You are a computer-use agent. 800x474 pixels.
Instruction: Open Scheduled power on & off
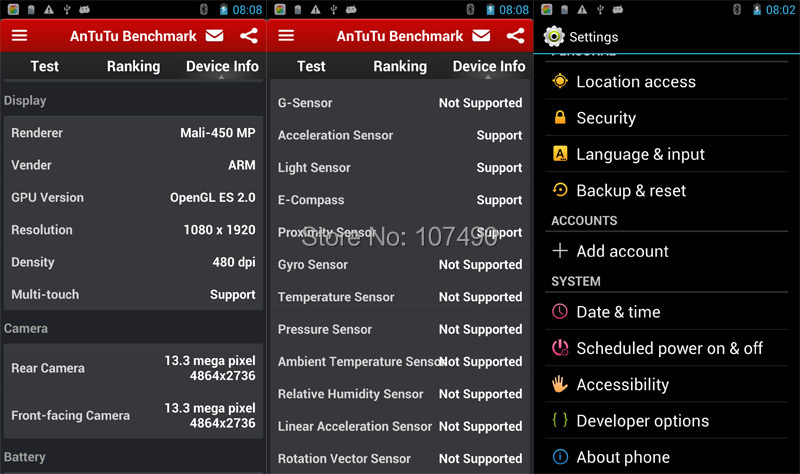click(667, 347)
